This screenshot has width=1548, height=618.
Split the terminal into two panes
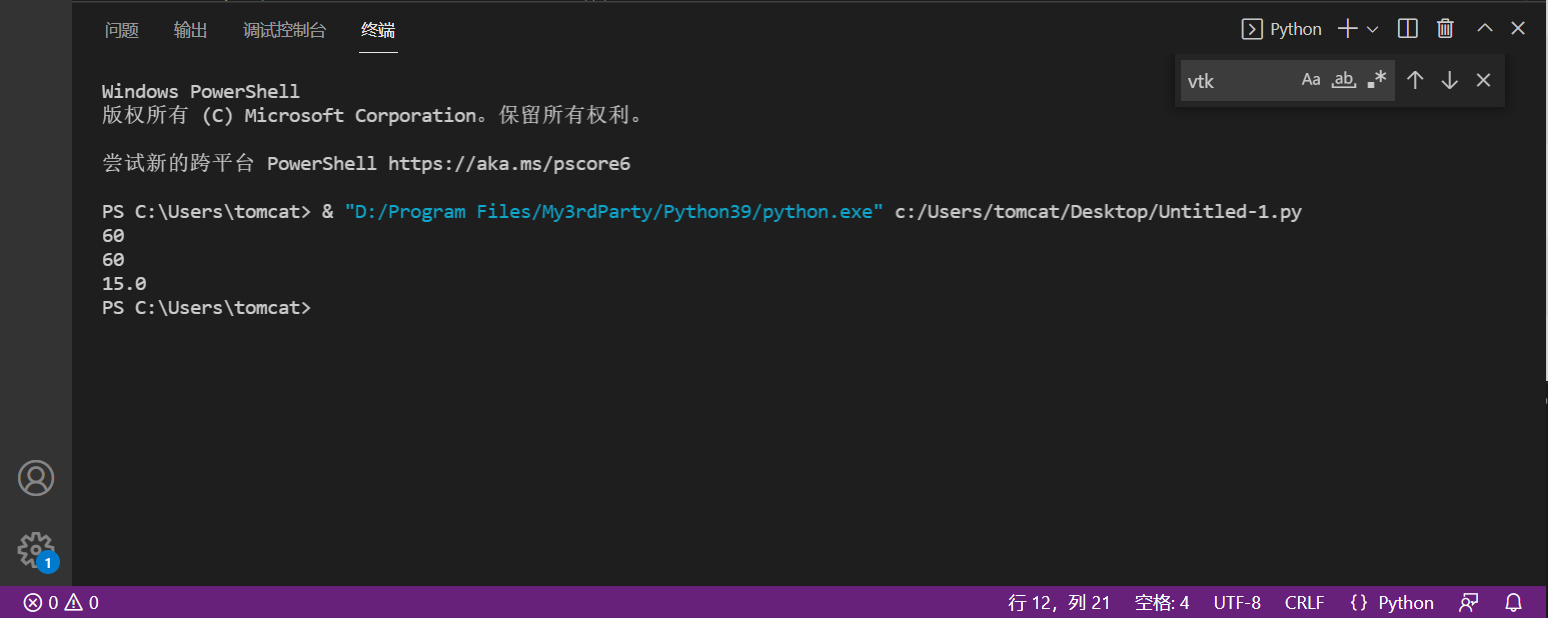click(1406, 28)
